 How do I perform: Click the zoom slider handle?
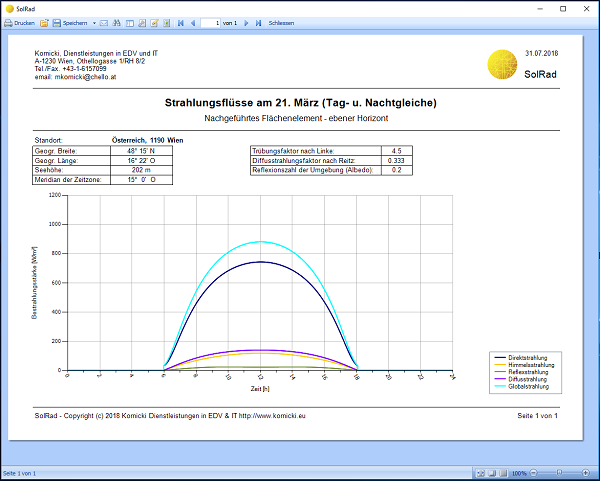pos(560,473)
